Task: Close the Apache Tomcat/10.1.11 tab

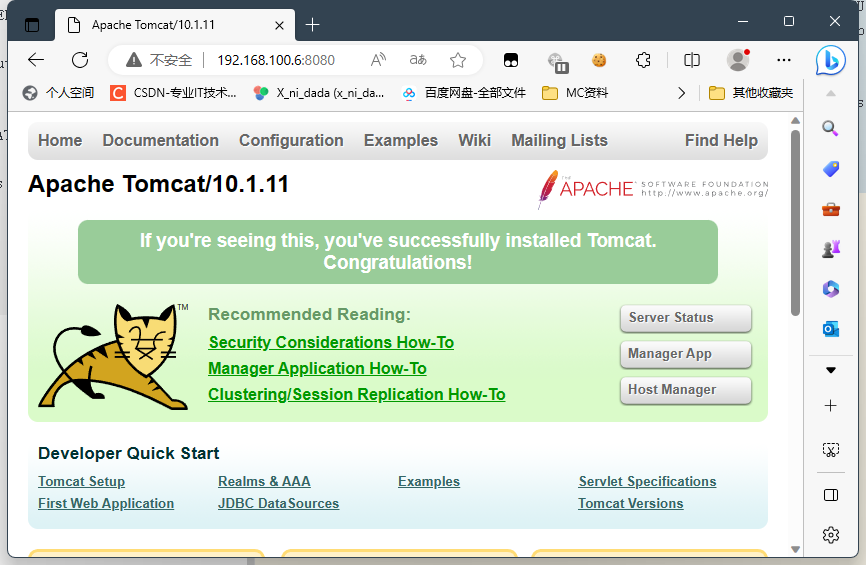Action: tap(279, 25)
